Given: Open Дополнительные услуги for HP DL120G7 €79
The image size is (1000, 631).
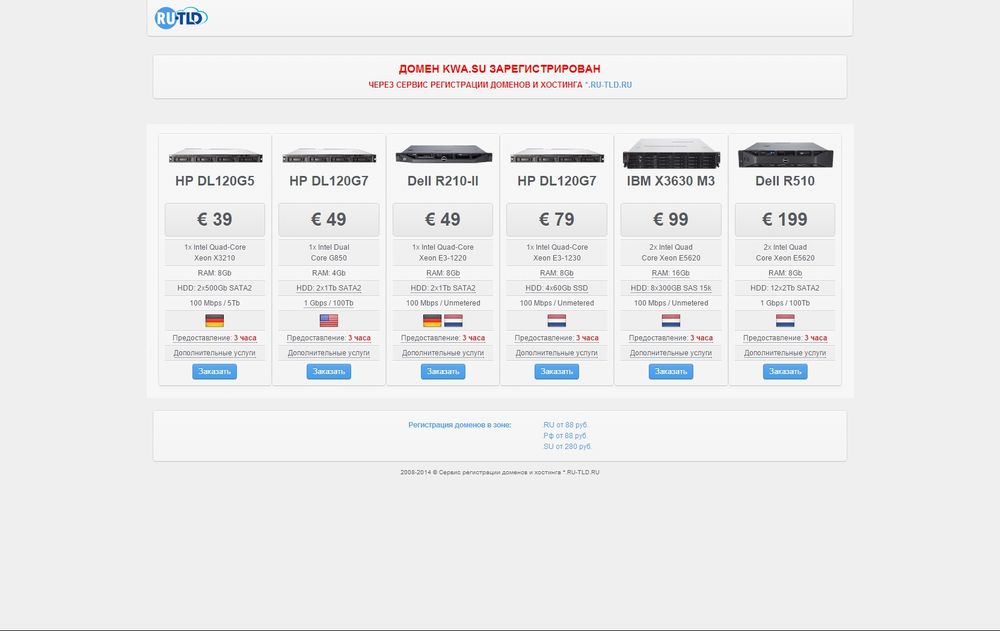Looking at the screenshot, I should [557, 353].
